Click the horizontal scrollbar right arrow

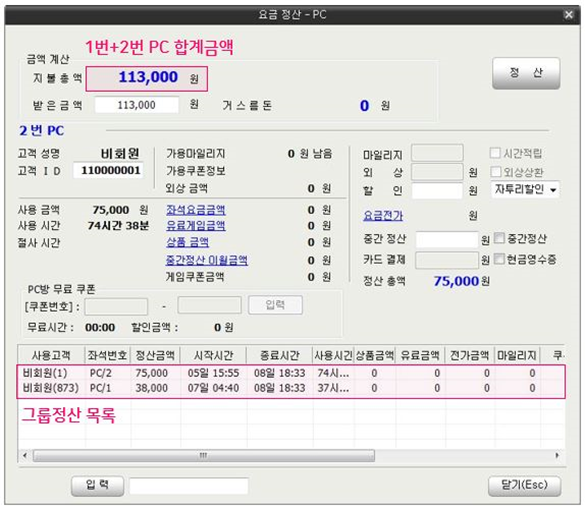click(557, 455)
